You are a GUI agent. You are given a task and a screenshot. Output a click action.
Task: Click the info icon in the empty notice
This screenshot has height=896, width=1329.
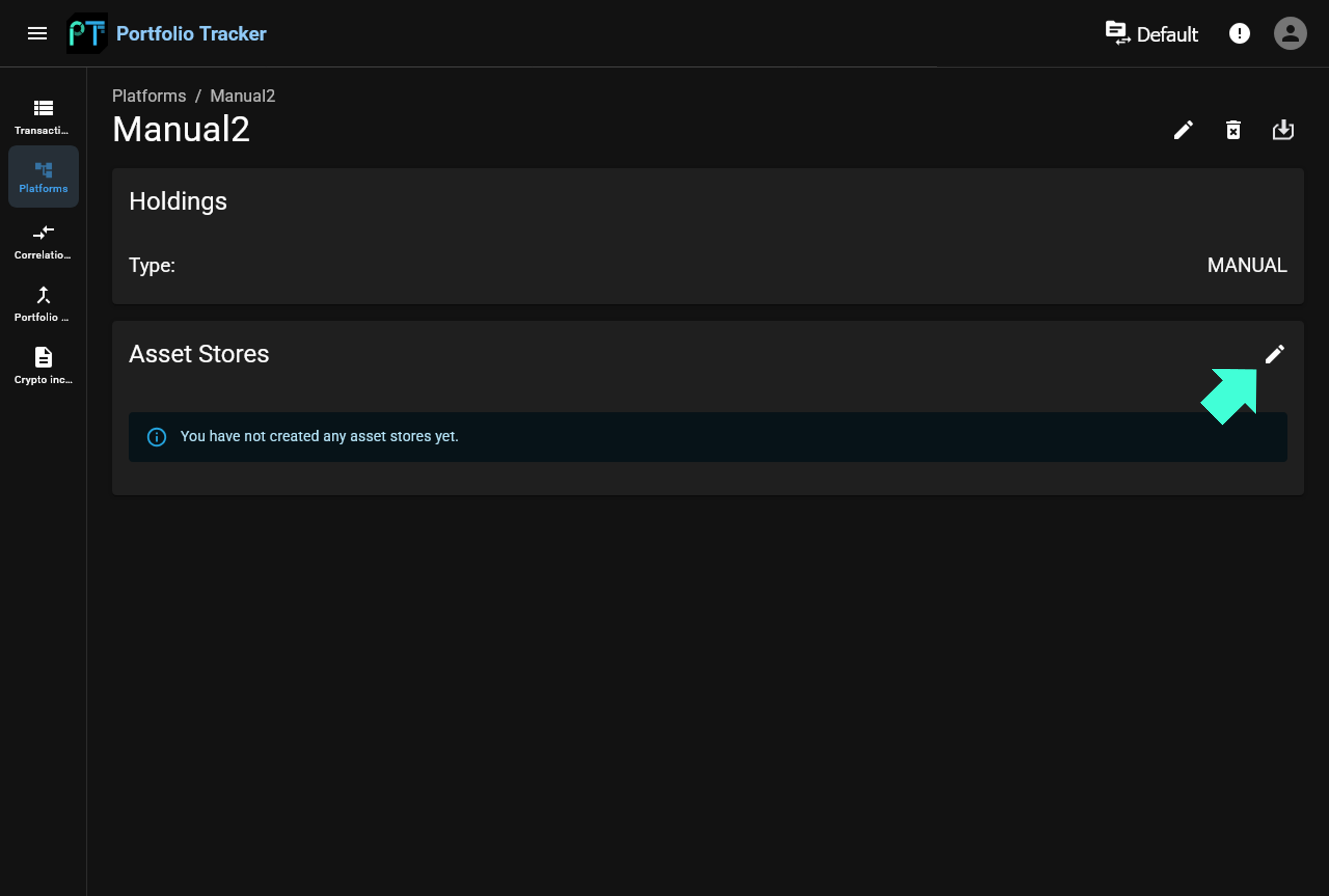tap(157, 437)
